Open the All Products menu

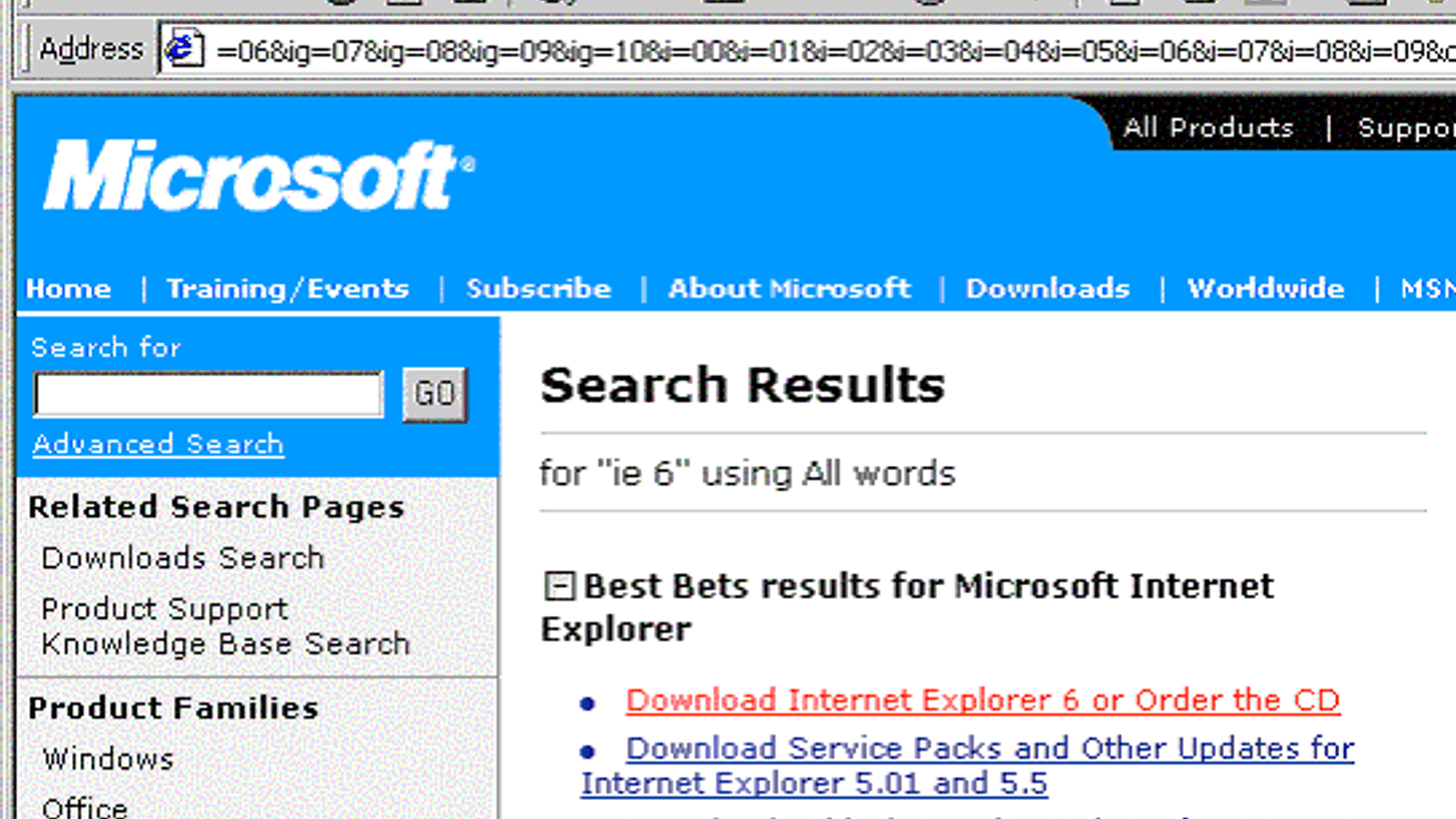(1208, 127)
